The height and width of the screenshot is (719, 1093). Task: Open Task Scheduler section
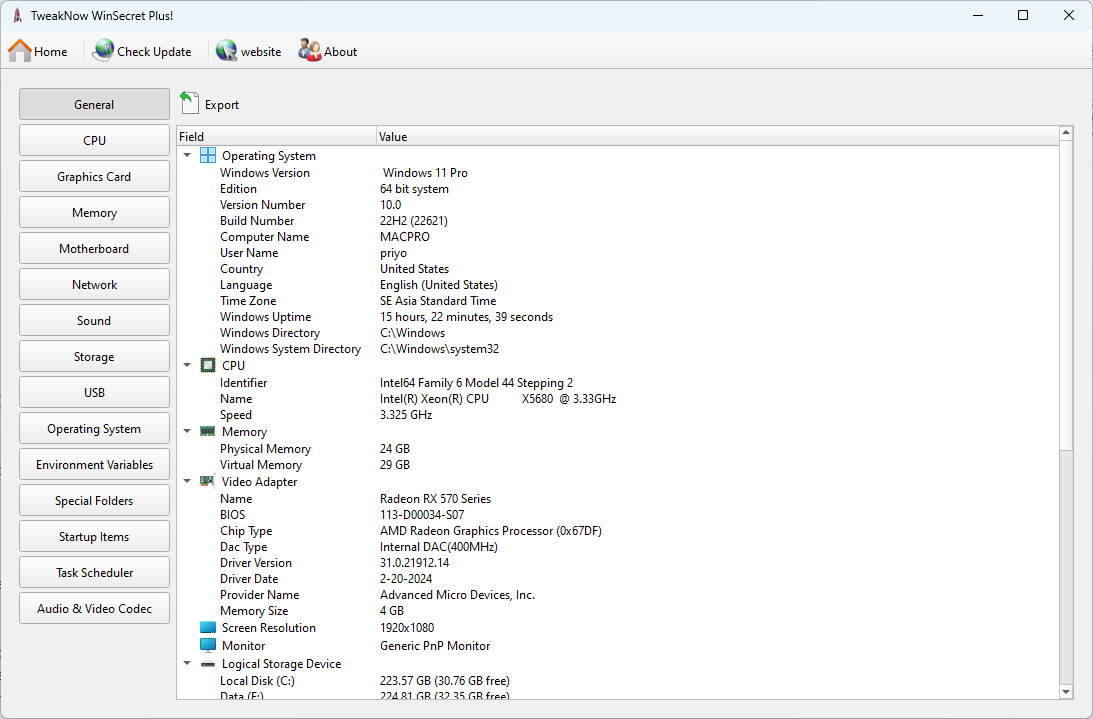click(x=94, y=573)
